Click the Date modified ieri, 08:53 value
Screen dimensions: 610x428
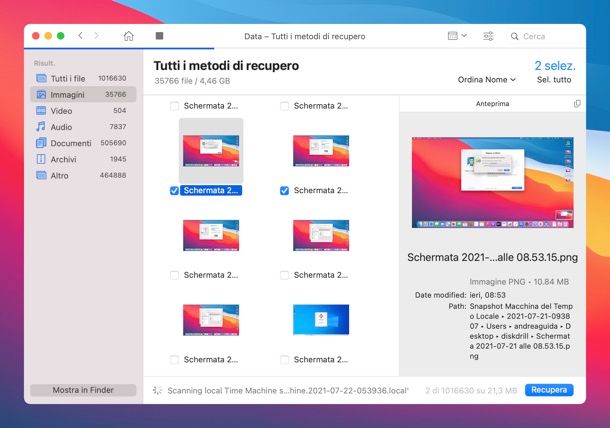tap(487, 295)
